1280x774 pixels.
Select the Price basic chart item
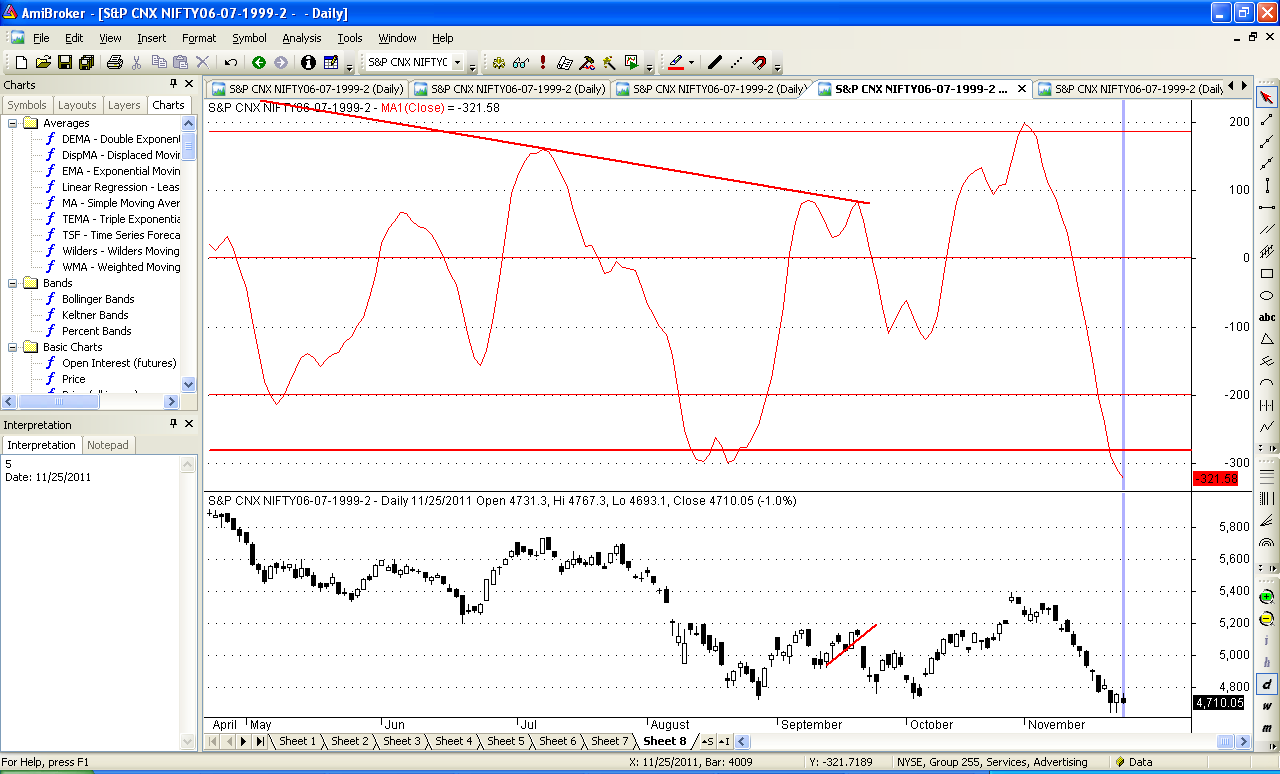(73, 379)
